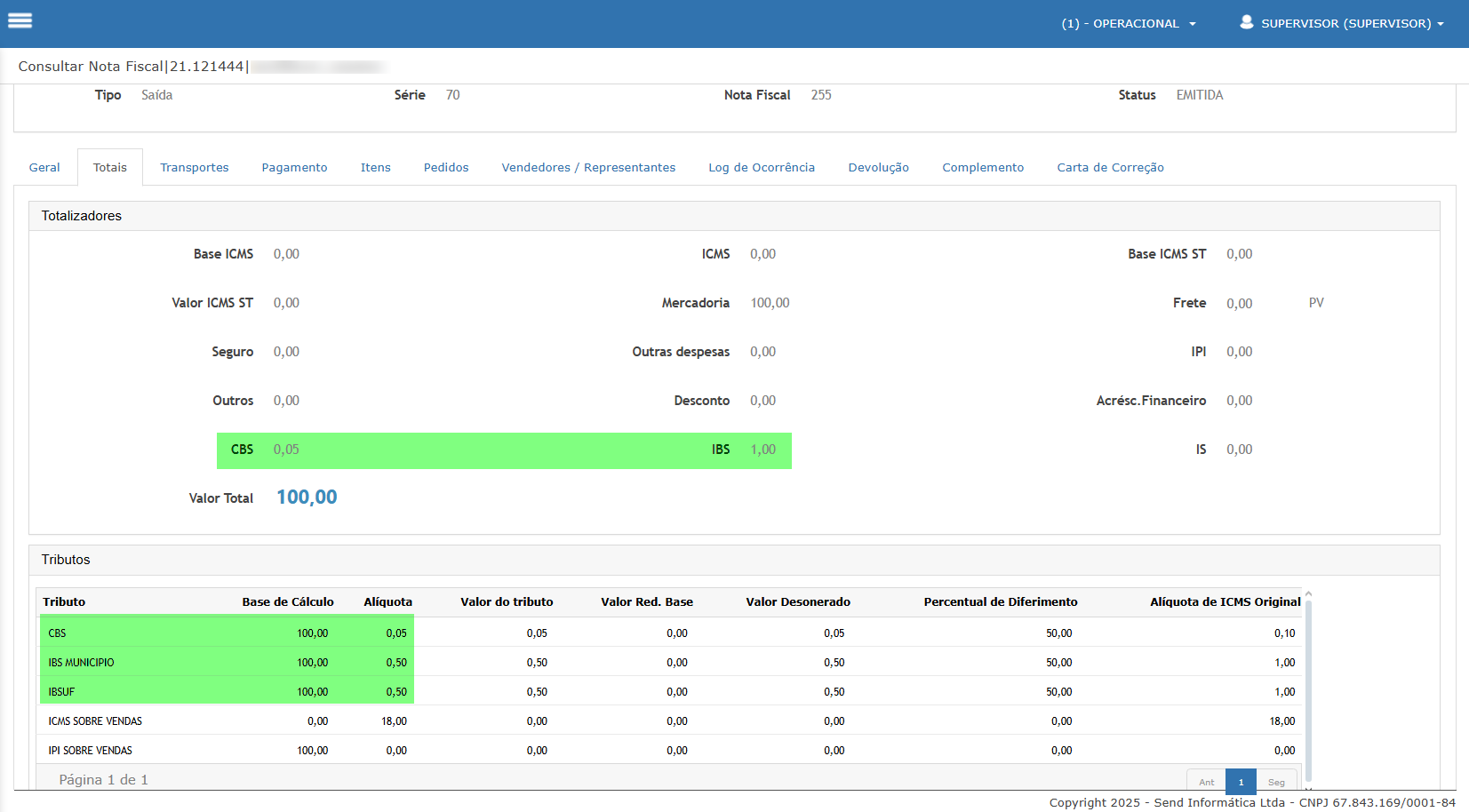This screenshot has height=812, width=1469.
Task: Show the Itens tab
Action: [x=375, y=168]
